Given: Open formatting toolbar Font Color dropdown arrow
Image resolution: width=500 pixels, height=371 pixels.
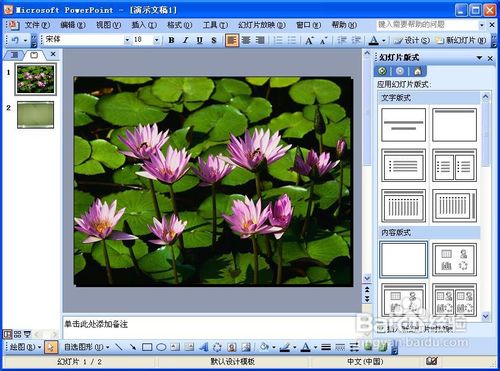Looking at the screenshot, I should tap(384, 41).
